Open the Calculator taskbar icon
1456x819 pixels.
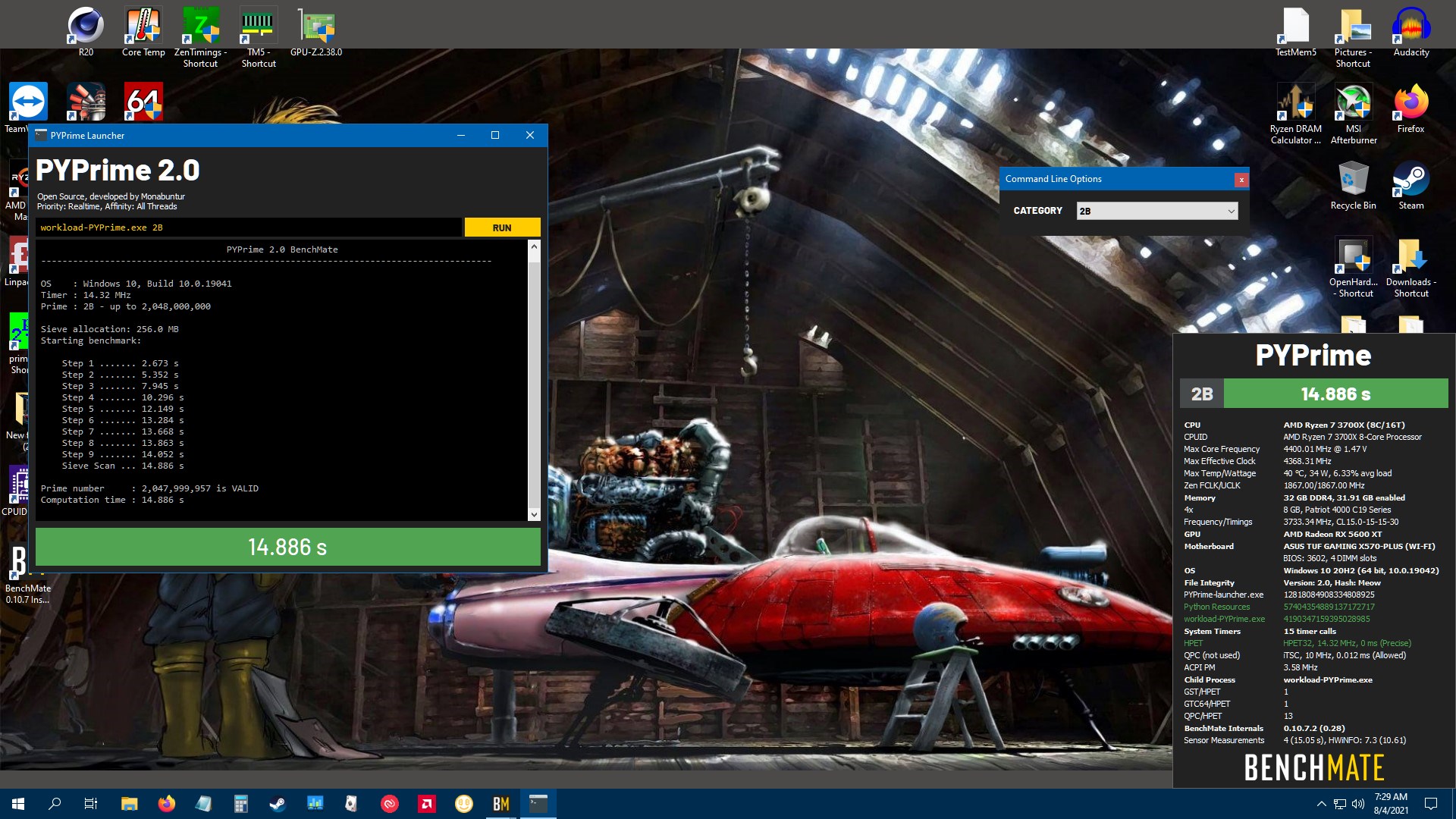click(240, 804)
